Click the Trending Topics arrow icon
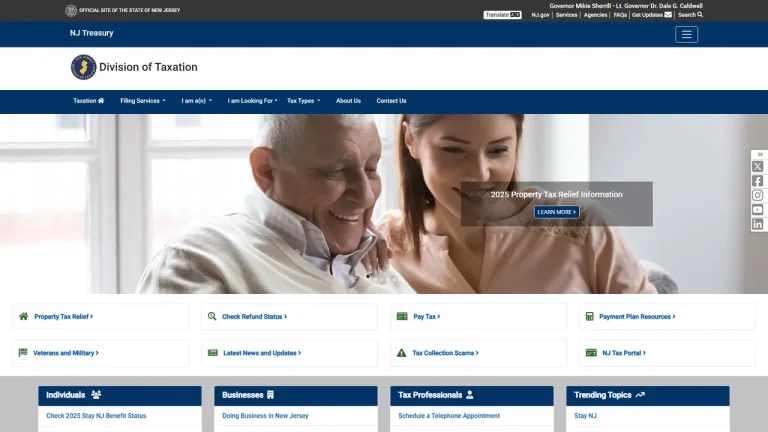 [x=640, y=395]
